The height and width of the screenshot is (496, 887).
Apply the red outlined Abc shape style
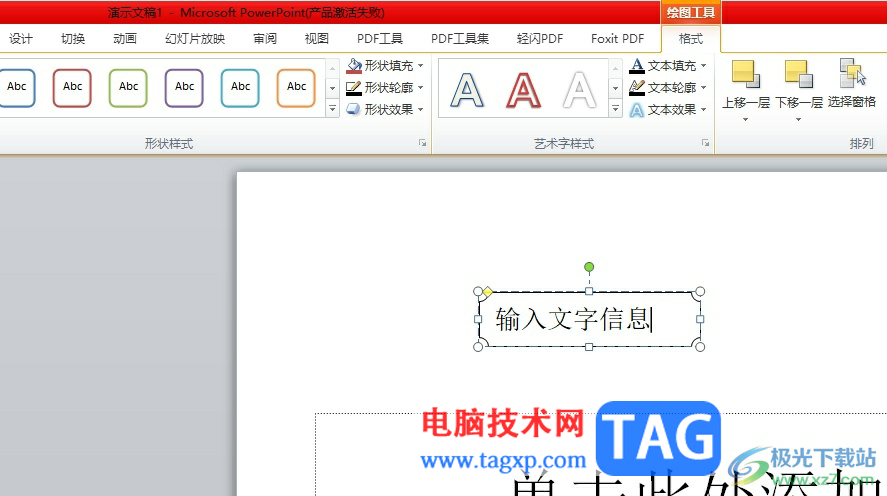pos(72,88)
